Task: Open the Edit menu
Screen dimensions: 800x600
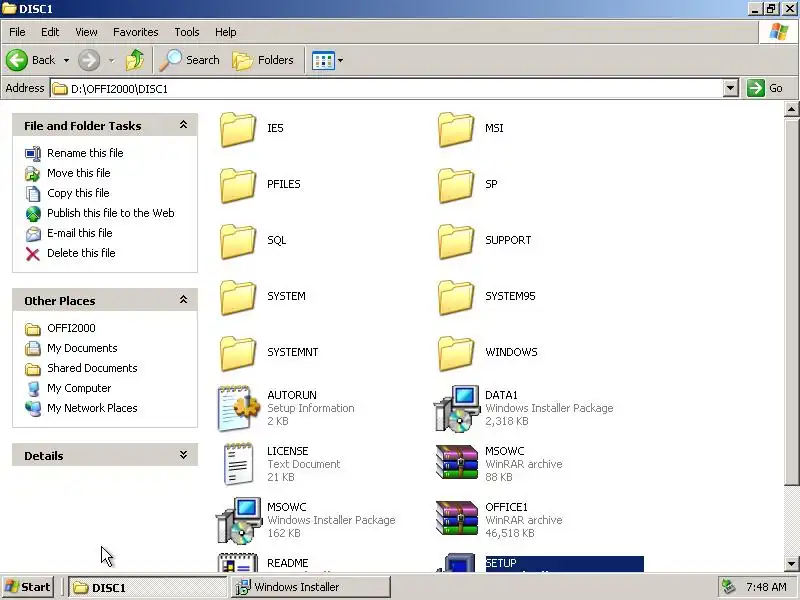Action: [x=50, y=32]
